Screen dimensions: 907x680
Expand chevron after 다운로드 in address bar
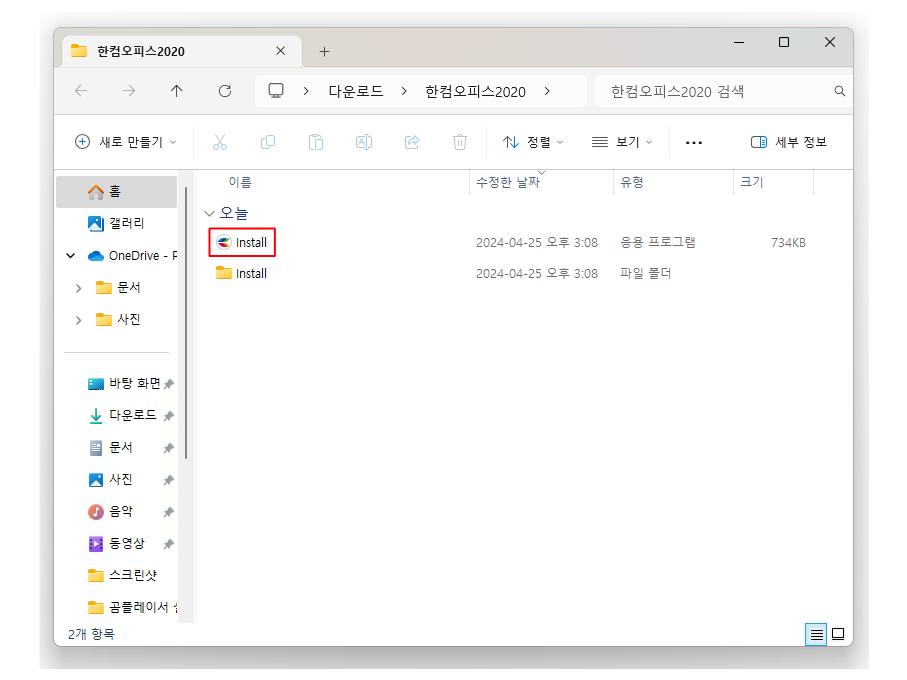[x=404, y=91]
